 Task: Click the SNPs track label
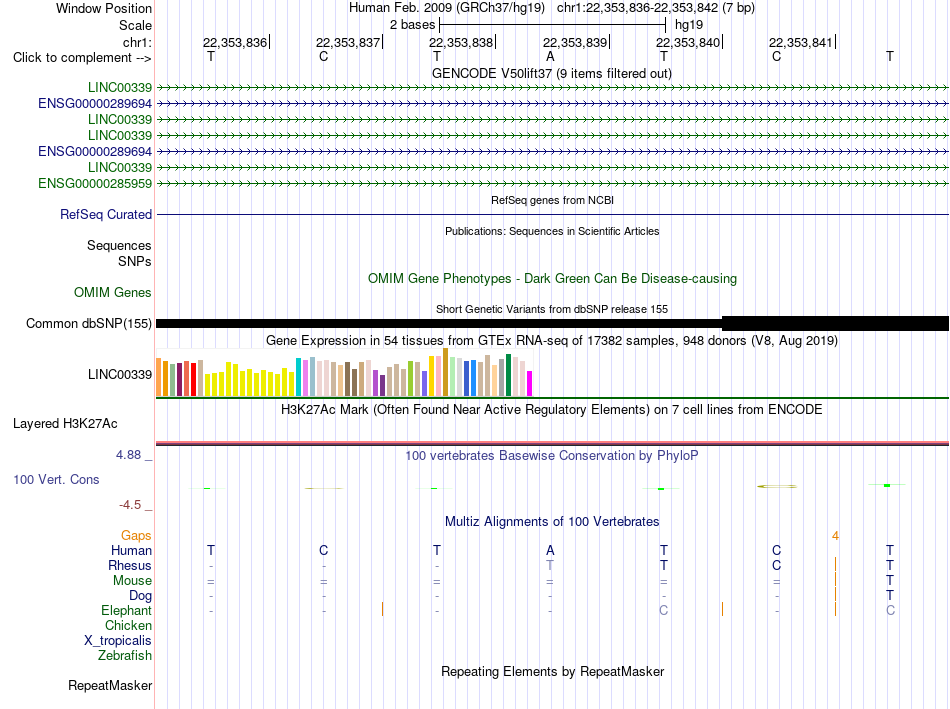tap(135, 261)
